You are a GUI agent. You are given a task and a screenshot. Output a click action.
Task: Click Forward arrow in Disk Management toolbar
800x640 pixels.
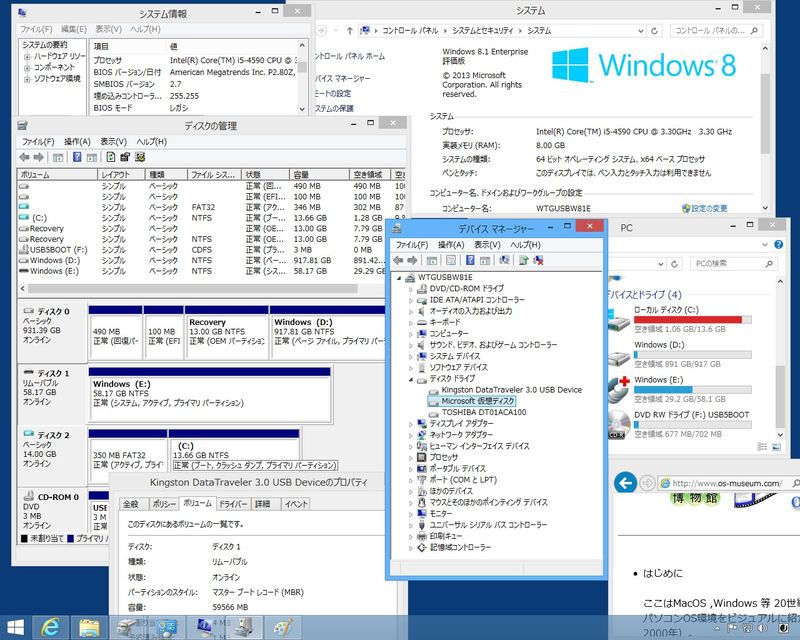(x=39, y=157)
